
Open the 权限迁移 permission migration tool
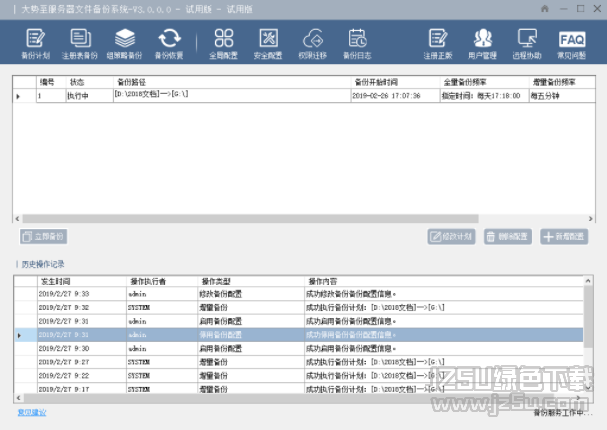[x=313, y=44]
